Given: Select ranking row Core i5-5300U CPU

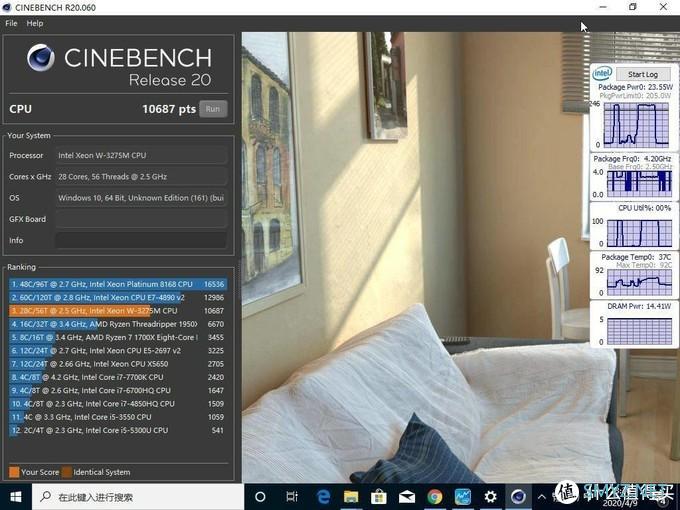Looking at the screenshot, I should pos(118,430).
